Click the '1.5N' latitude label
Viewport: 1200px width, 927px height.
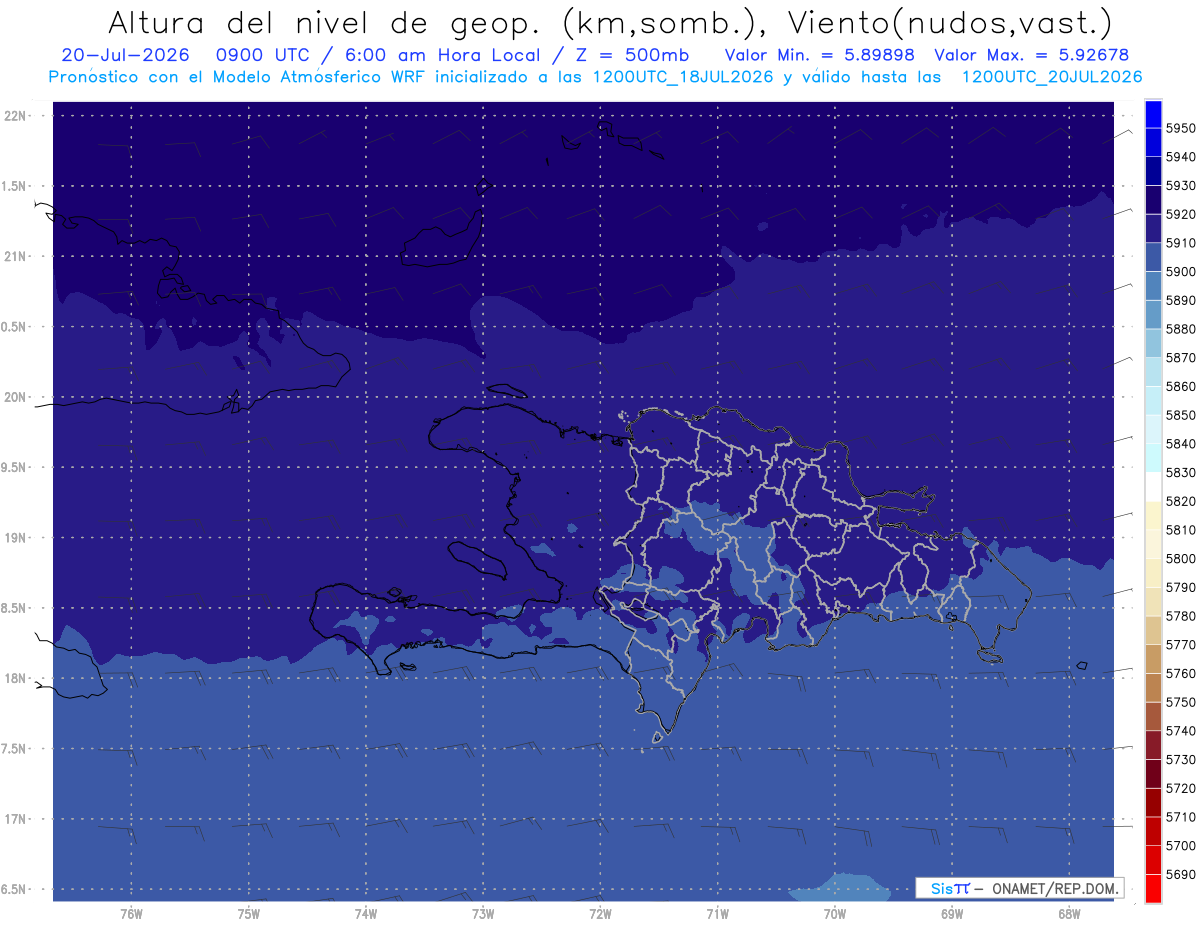click(13, 186)
